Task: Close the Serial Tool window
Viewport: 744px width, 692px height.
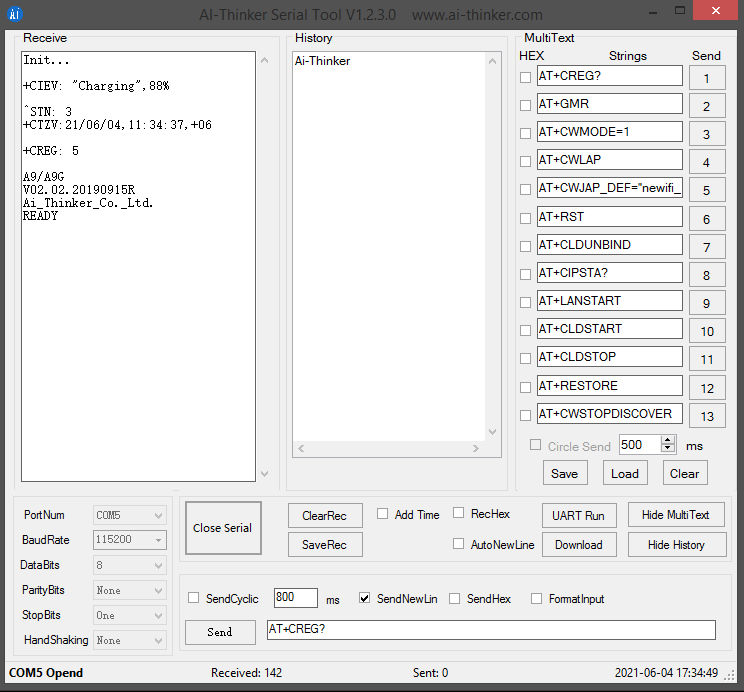Action: 716,10
